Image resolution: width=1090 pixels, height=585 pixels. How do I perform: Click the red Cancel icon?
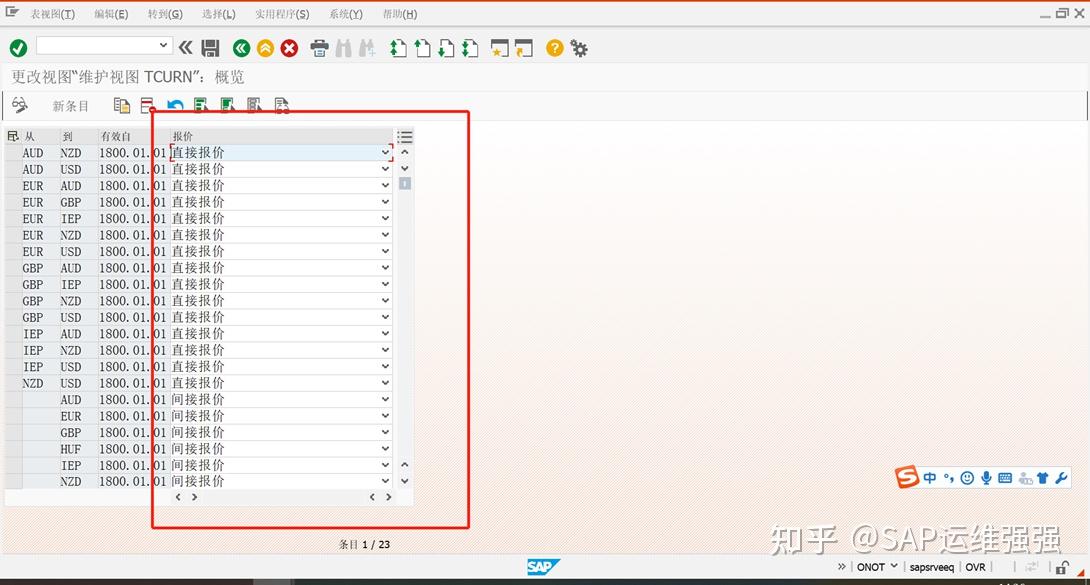tap(288, 47)
